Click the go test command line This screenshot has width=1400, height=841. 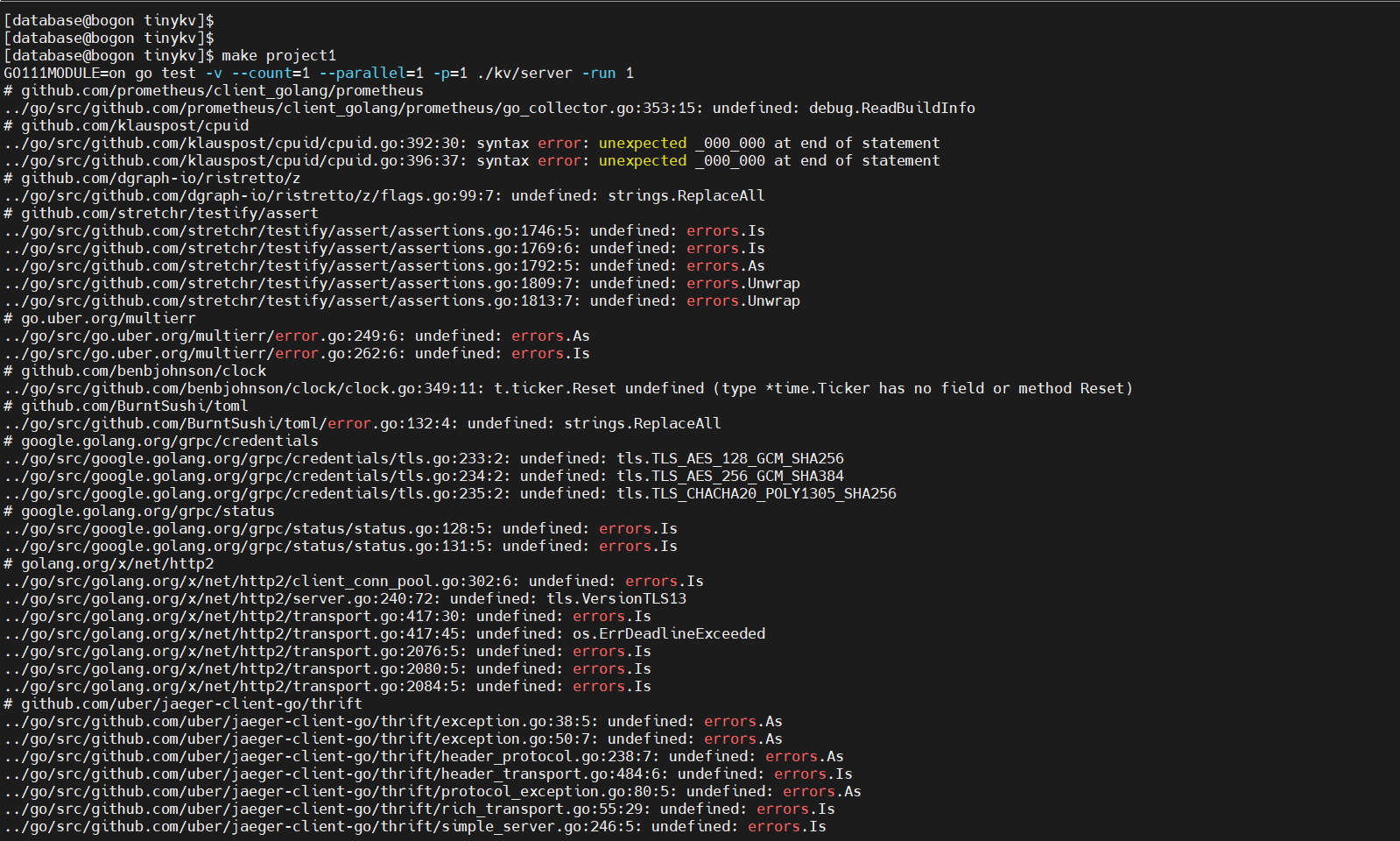point(319,73)
